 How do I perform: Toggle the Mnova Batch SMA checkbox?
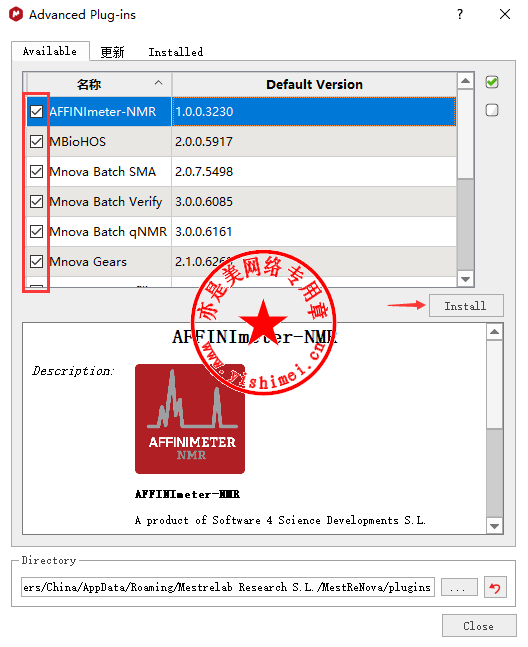(36, 172)
